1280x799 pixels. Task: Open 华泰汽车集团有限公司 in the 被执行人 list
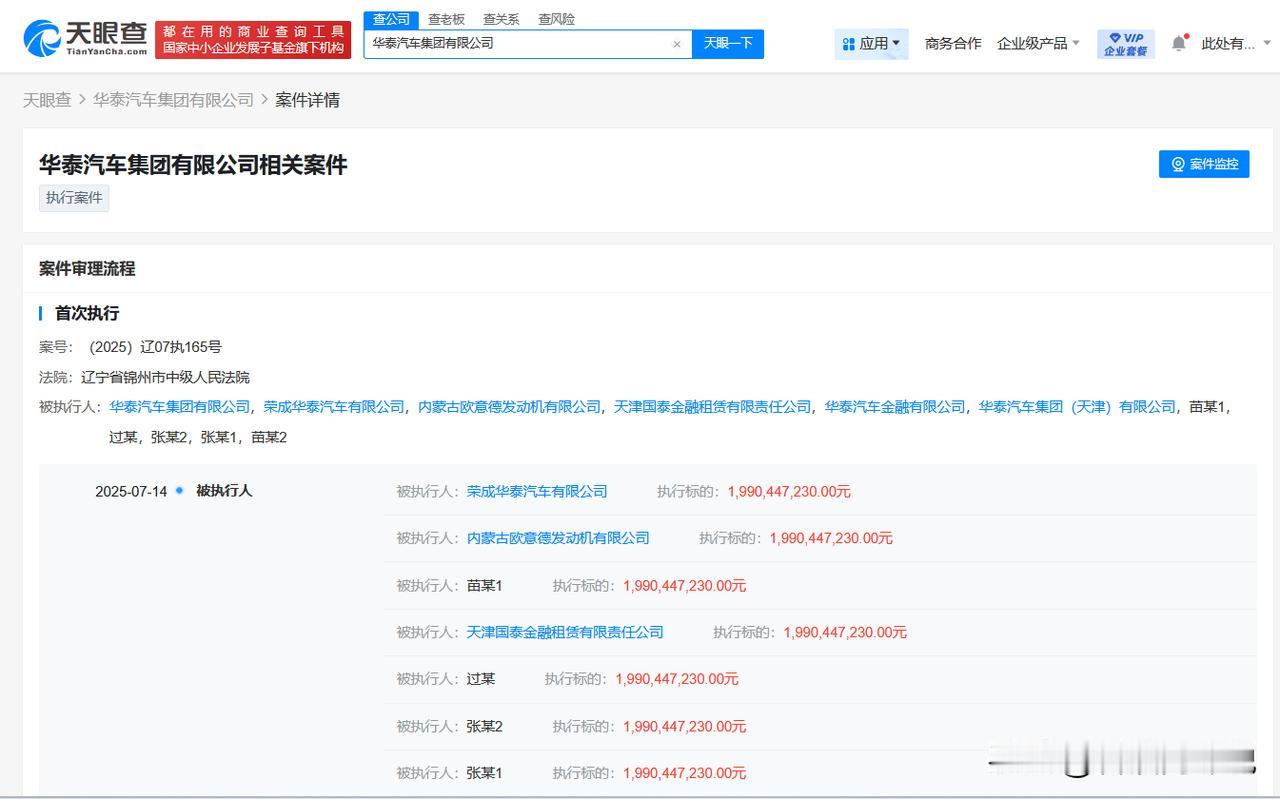pos(180,407)
